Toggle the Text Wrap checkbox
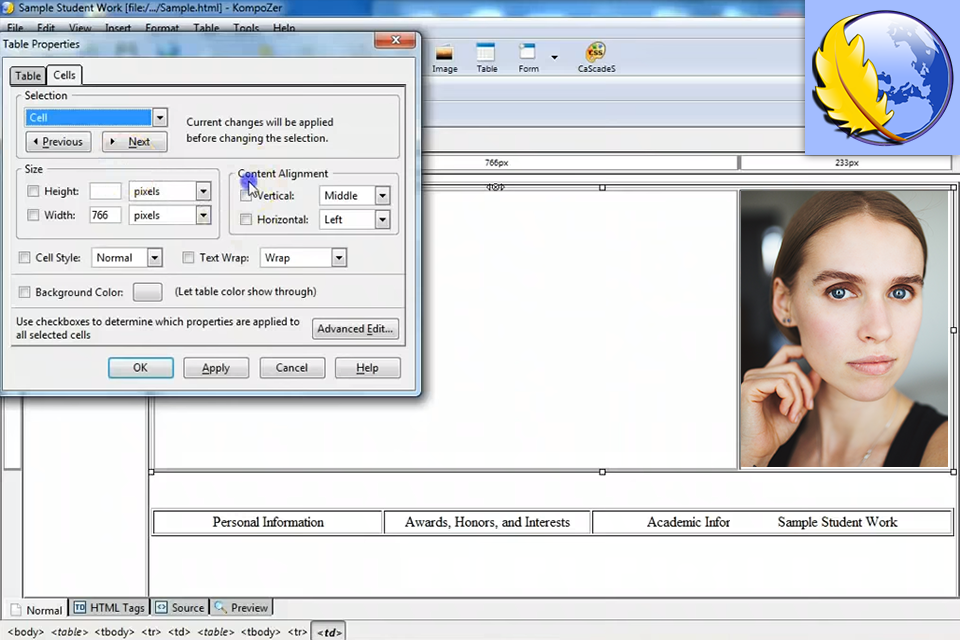 [x=188, y=257]
